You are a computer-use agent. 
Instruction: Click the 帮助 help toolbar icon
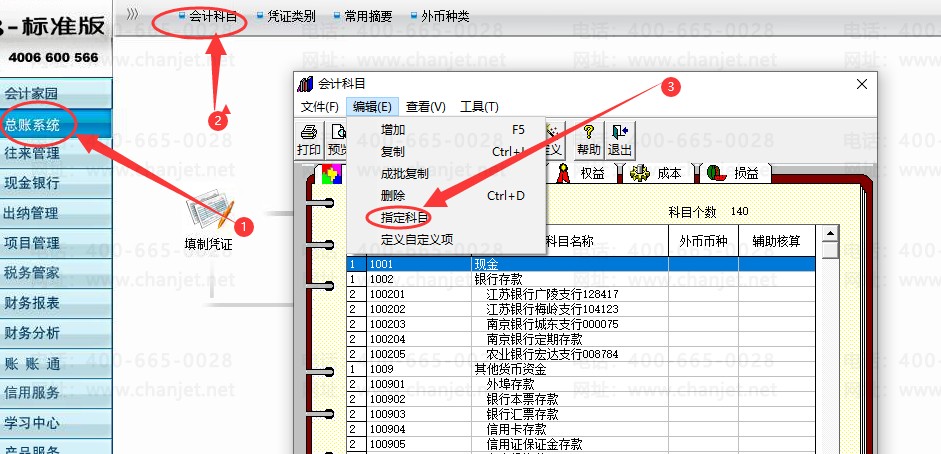pos(589,140)
